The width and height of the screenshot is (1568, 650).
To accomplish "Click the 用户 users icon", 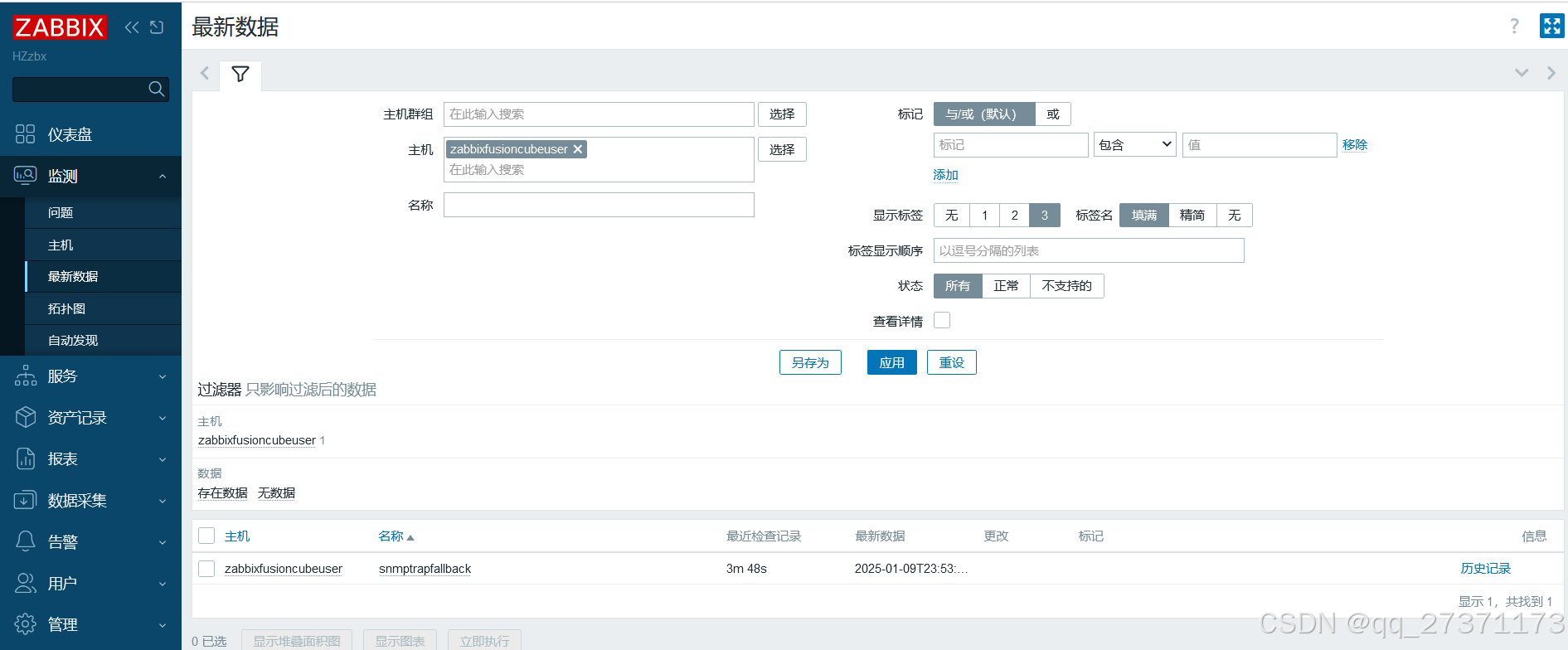I will pos(26,583).
